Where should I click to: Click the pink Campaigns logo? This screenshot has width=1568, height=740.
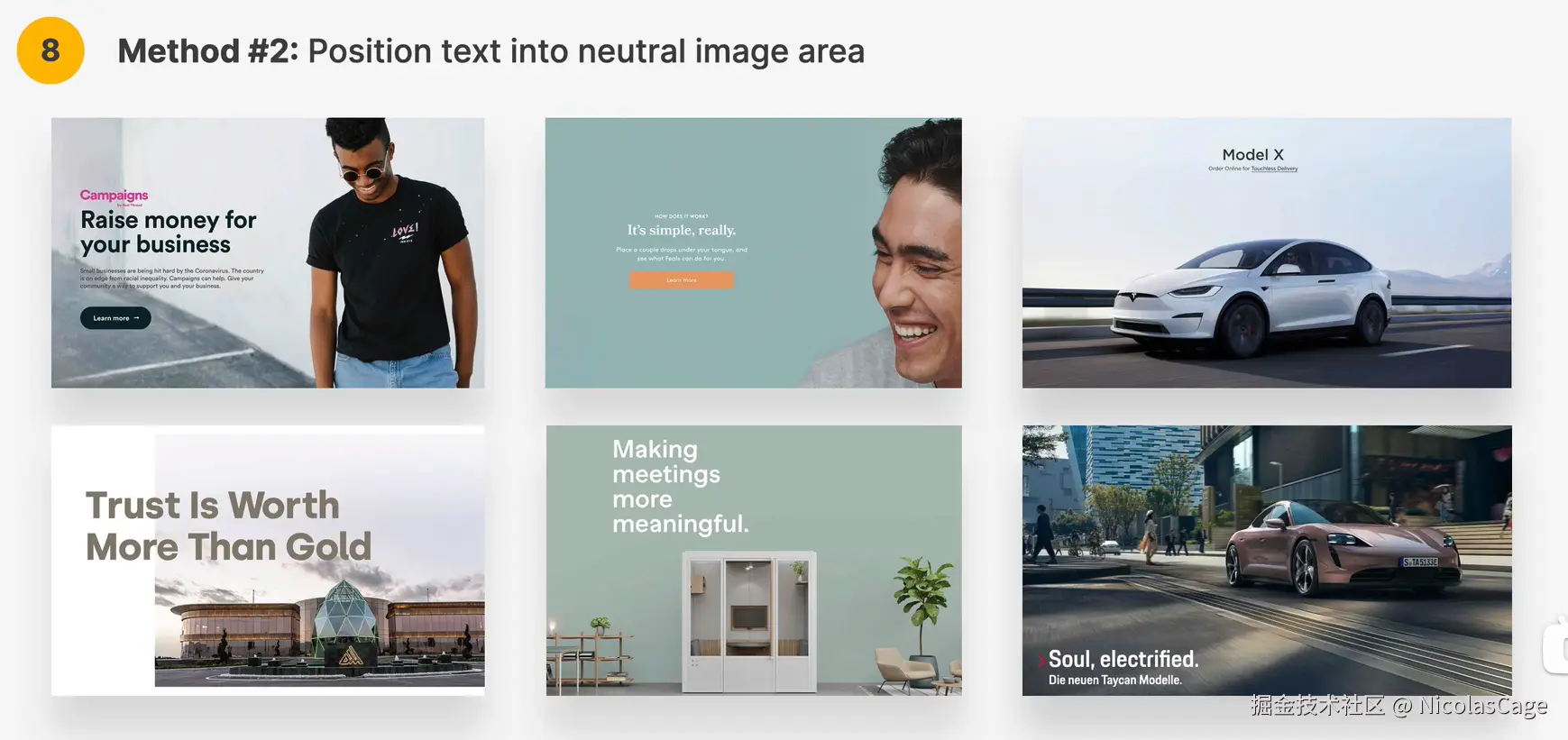114,196
